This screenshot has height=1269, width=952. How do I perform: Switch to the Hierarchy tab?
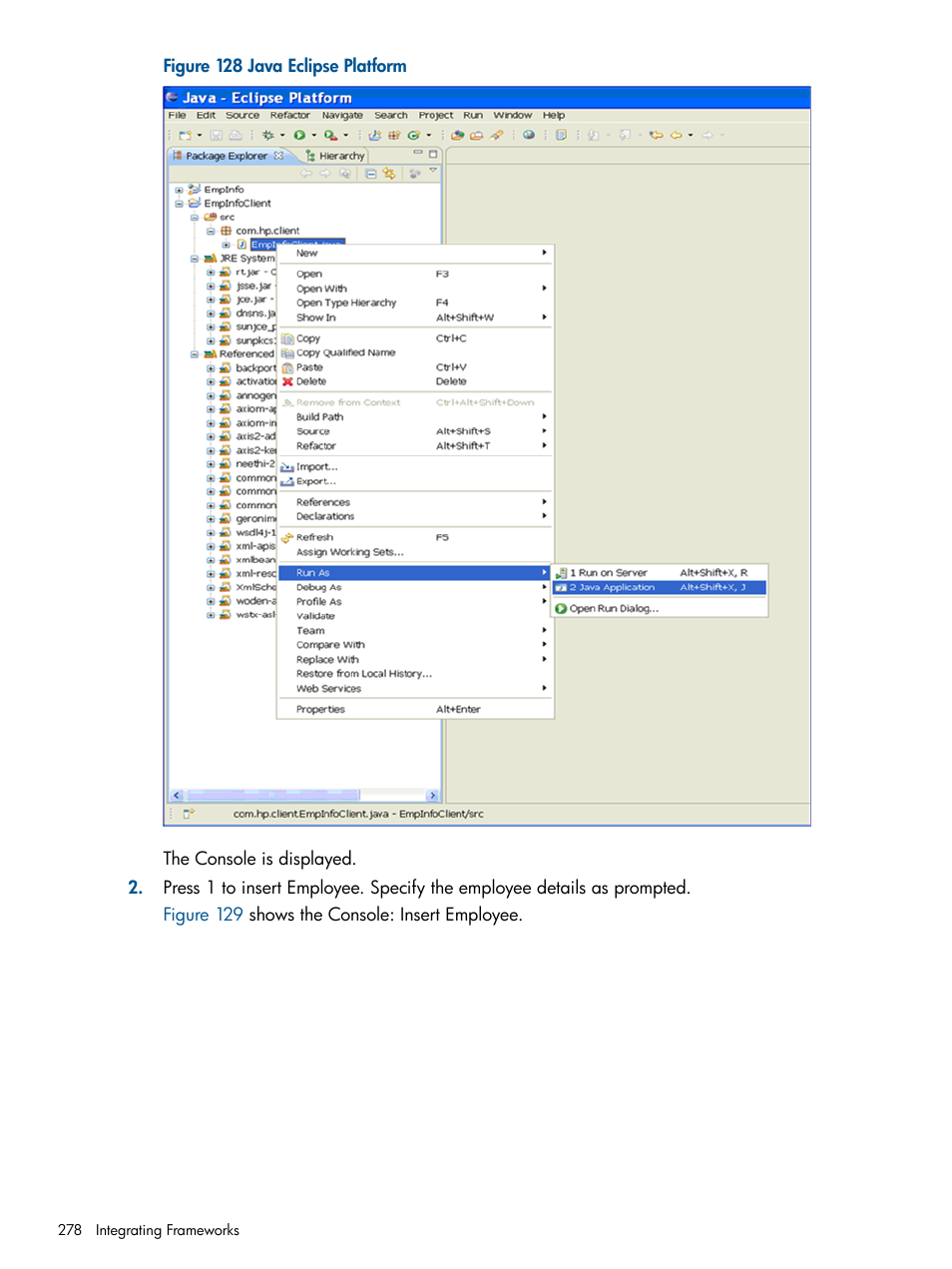pyautogui.click(x=336, y=156)
